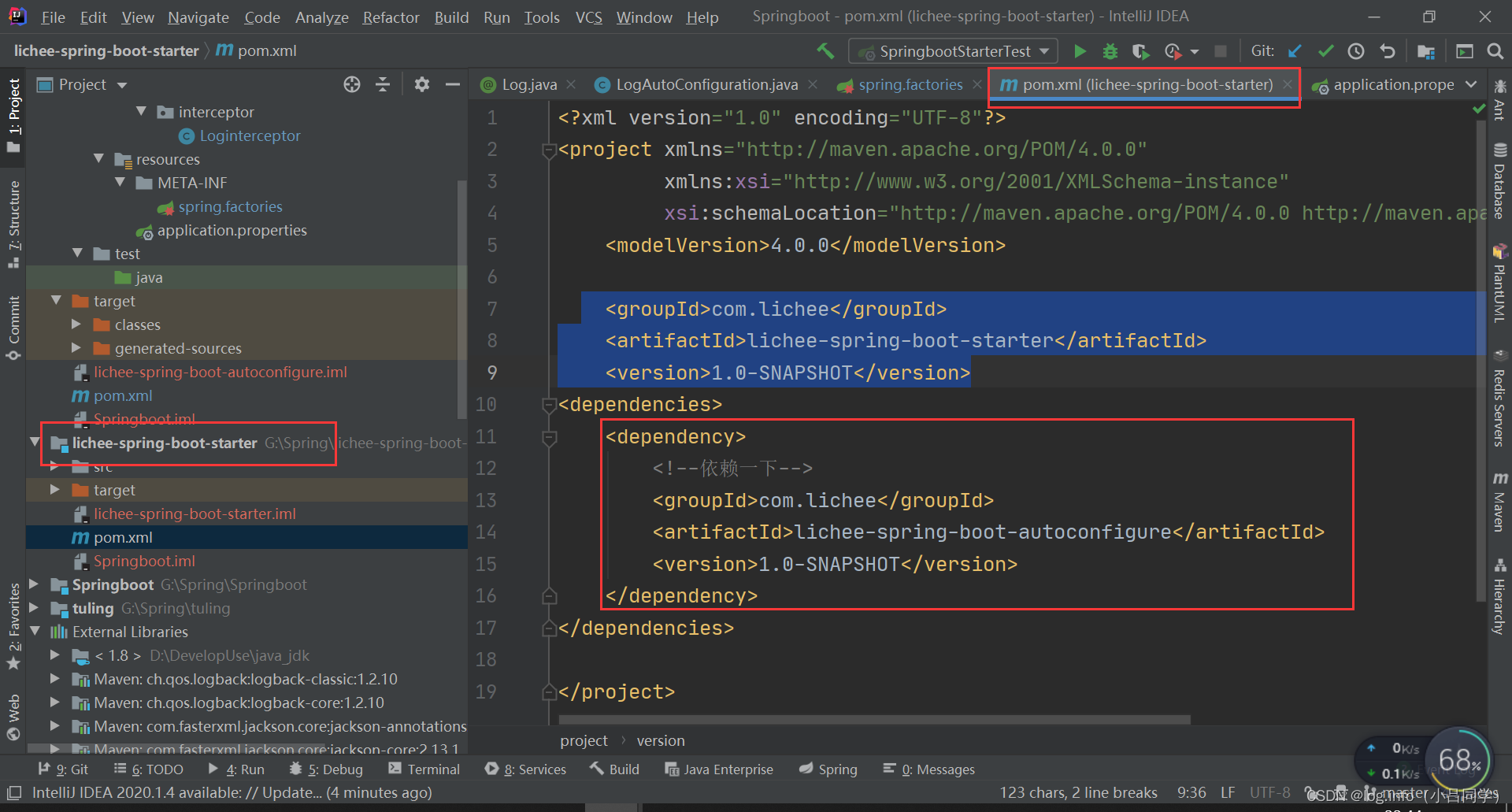Click the Stop process square icon
The height and width of the screenshot is (812, 1512).
coord(1221,51)
